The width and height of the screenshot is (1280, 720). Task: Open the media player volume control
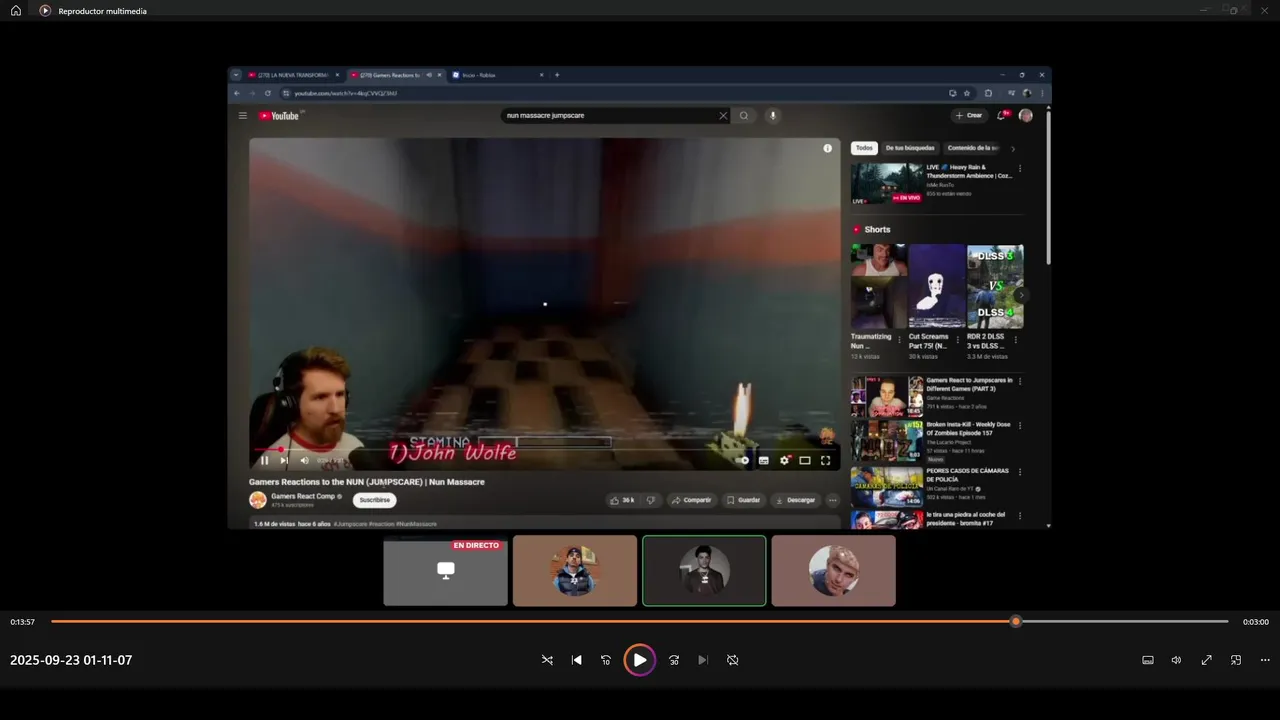(1177, 660)
